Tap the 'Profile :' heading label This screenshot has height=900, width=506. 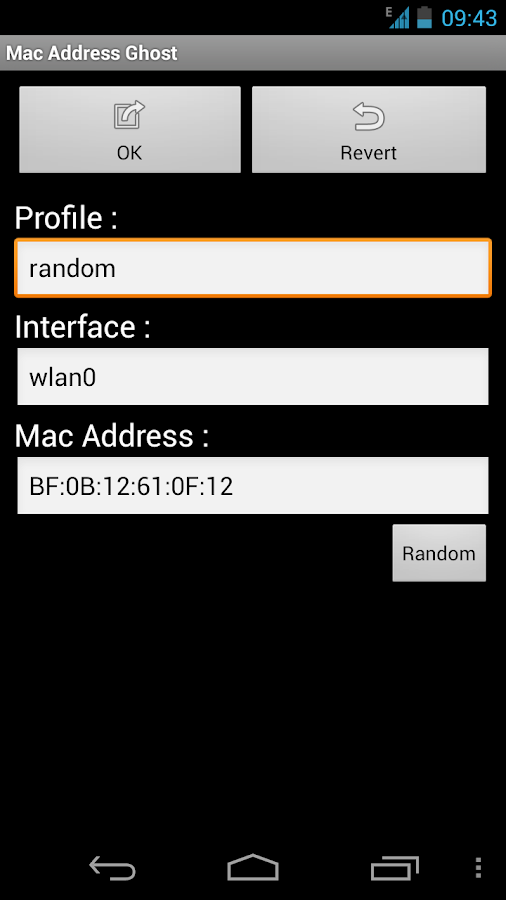[x=66, y=218]
